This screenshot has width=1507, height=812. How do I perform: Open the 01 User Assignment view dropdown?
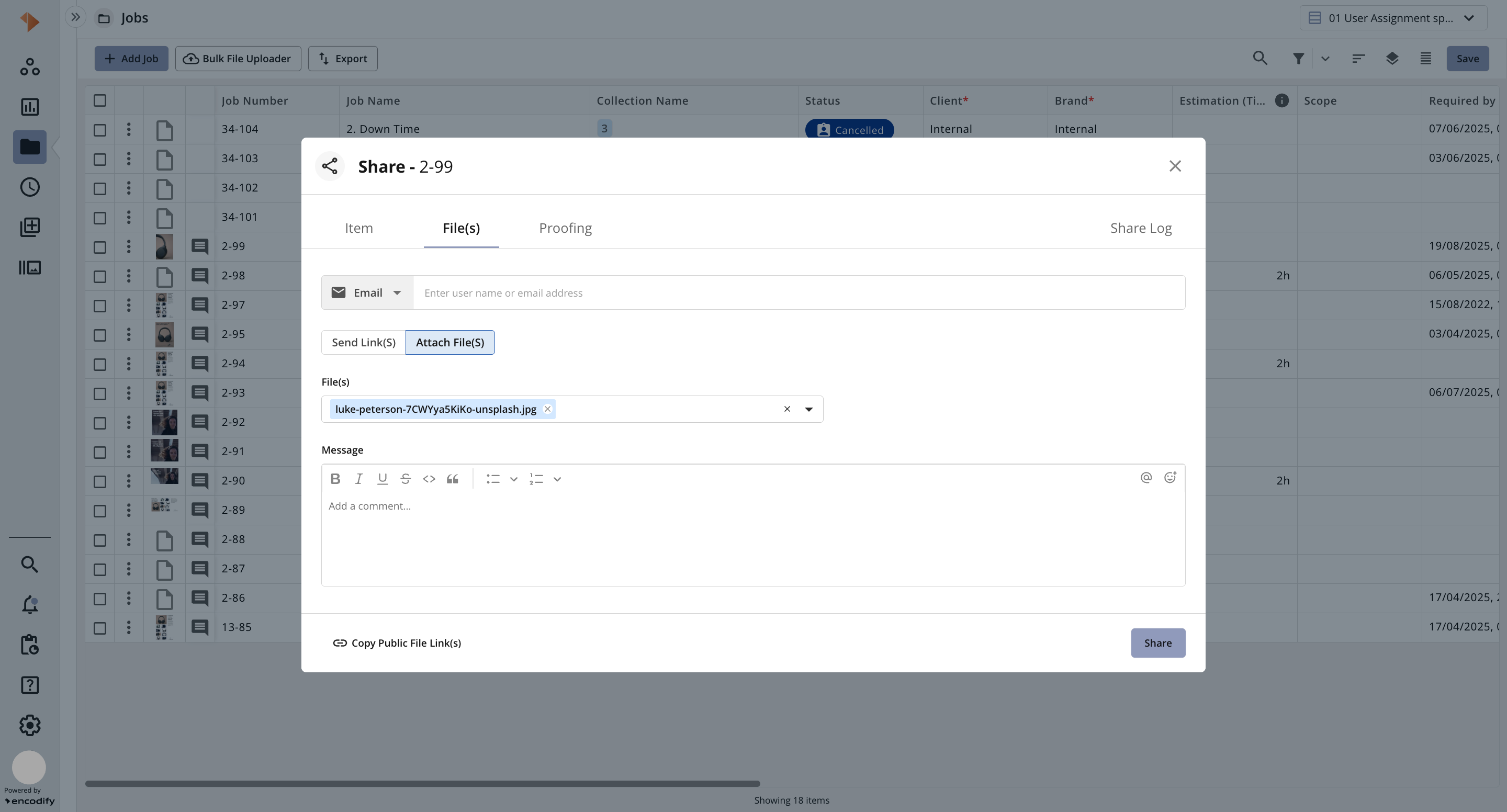pyautogui.click(x=1393, y=18)
